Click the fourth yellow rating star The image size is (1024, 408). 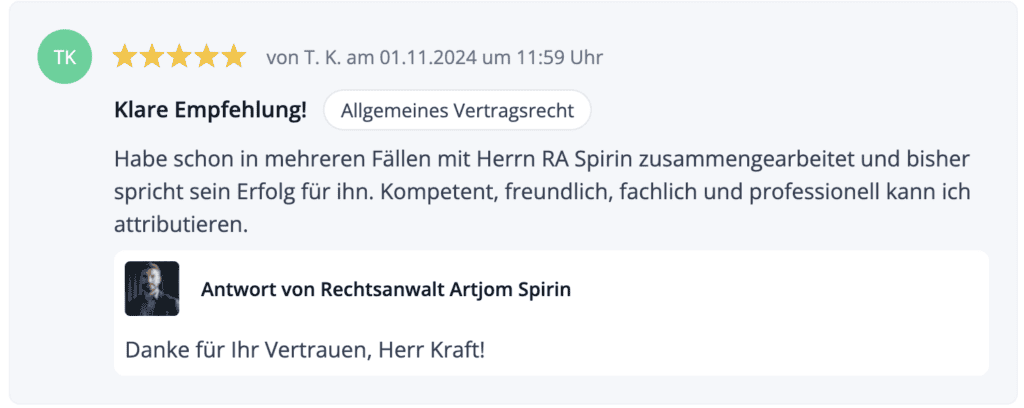[x=206, y=57]
